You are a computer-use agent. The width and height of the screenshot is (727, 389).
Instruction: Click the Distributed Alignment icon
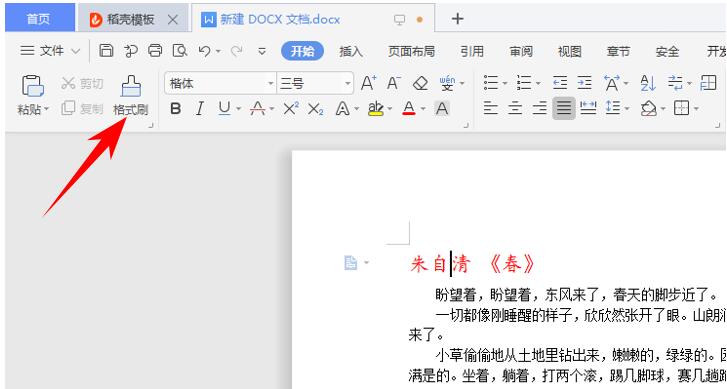(588, 108)
